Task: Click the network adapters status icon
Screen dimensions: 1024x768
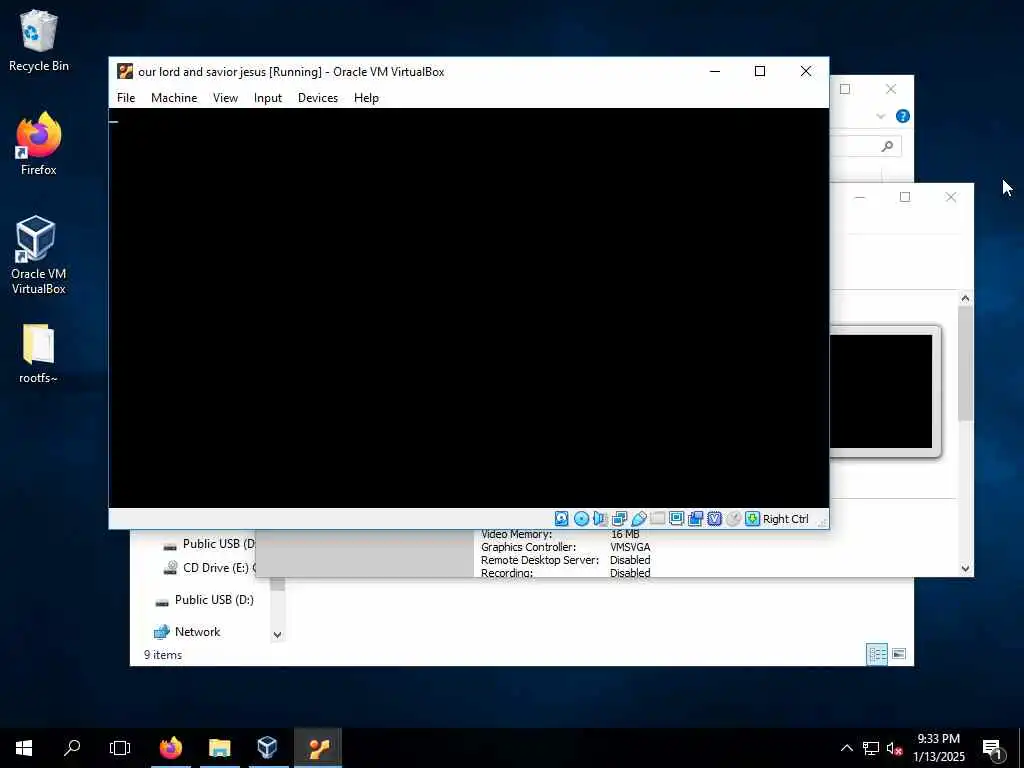Action: pyautogui.click(x=619, y=519)
